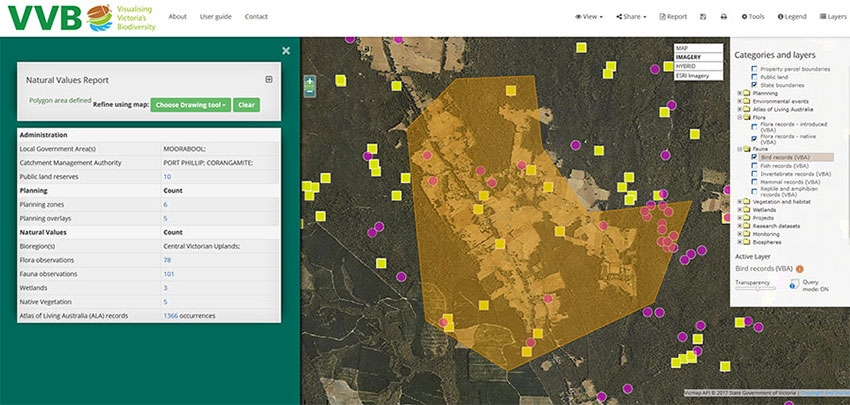Open Wetlands count 3
Screen dimensions: 850x405
pos(165,288)
